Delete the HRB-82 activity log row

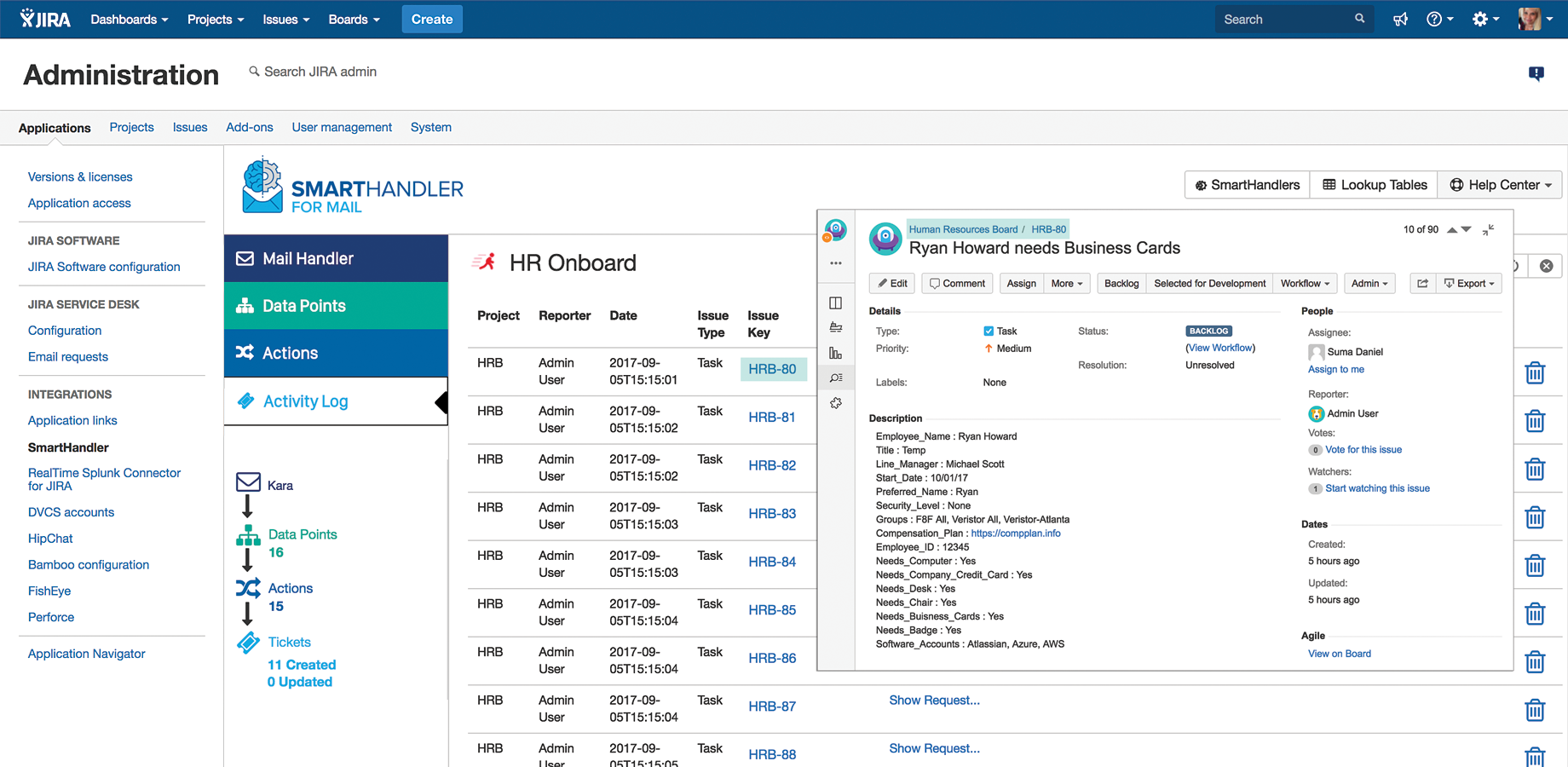coord(1535,469)
